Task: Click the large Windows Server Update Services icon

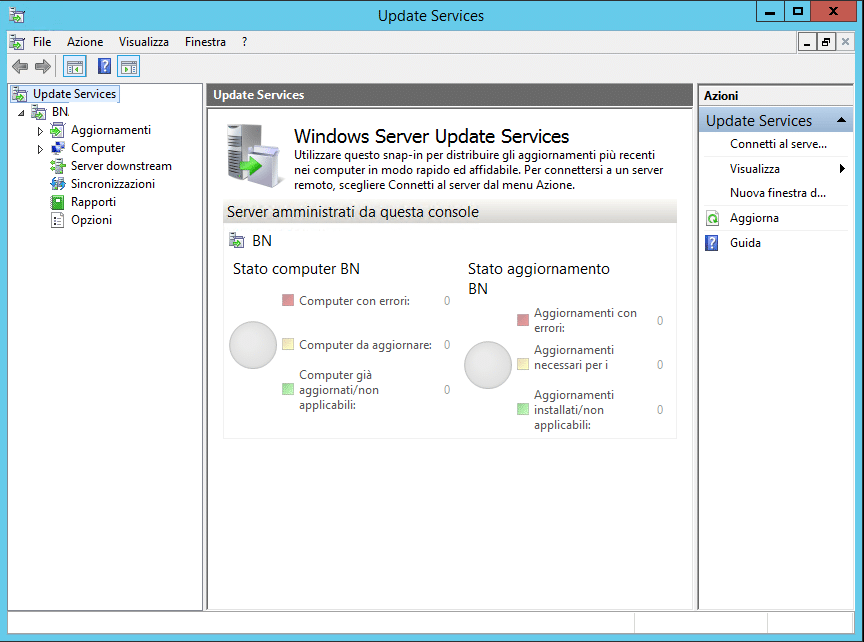Action: [253, 157]
